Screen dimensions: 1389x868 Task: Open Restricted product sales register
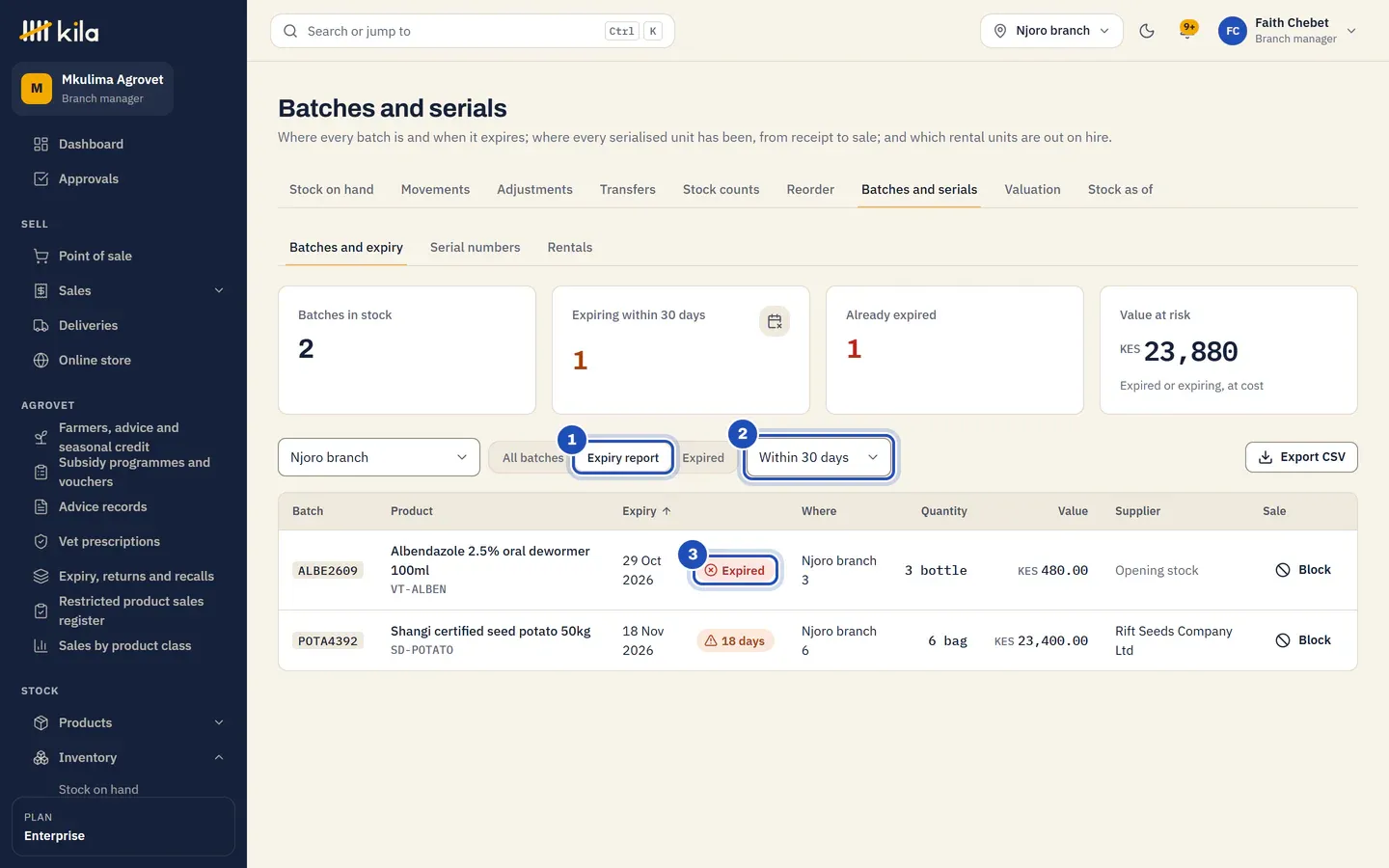123,610
